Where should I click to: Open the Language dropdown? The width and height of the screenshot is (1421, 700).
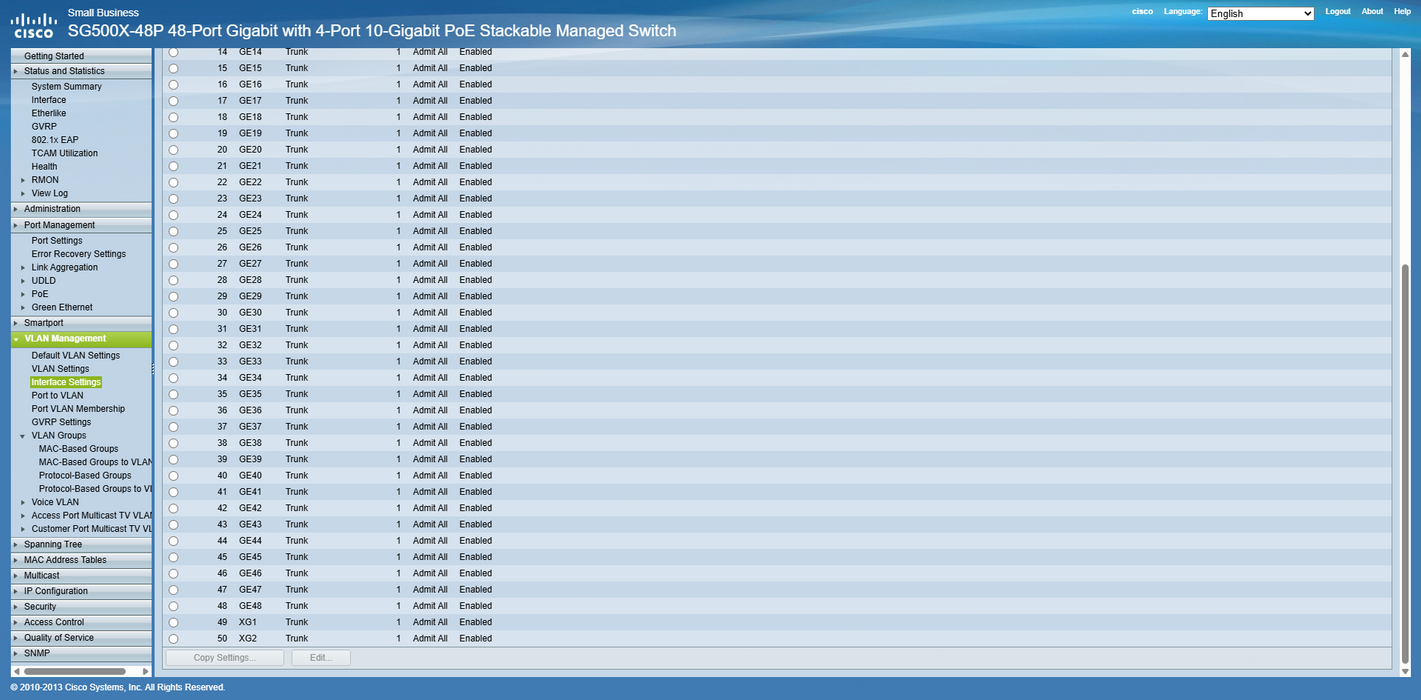pos(1260,13)
